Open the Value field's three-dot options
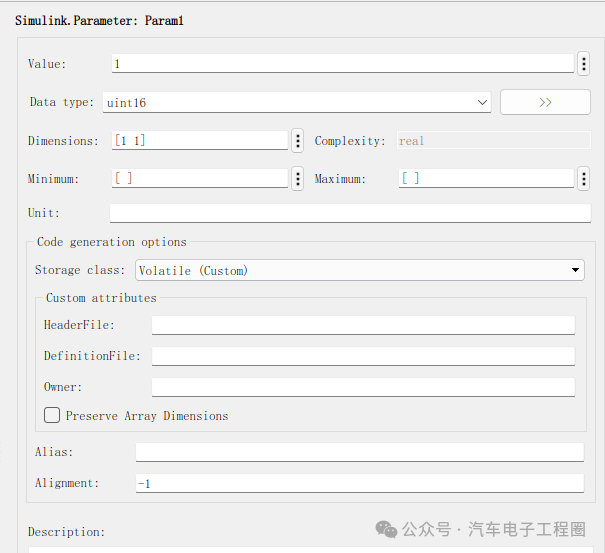 click(584, 64)
